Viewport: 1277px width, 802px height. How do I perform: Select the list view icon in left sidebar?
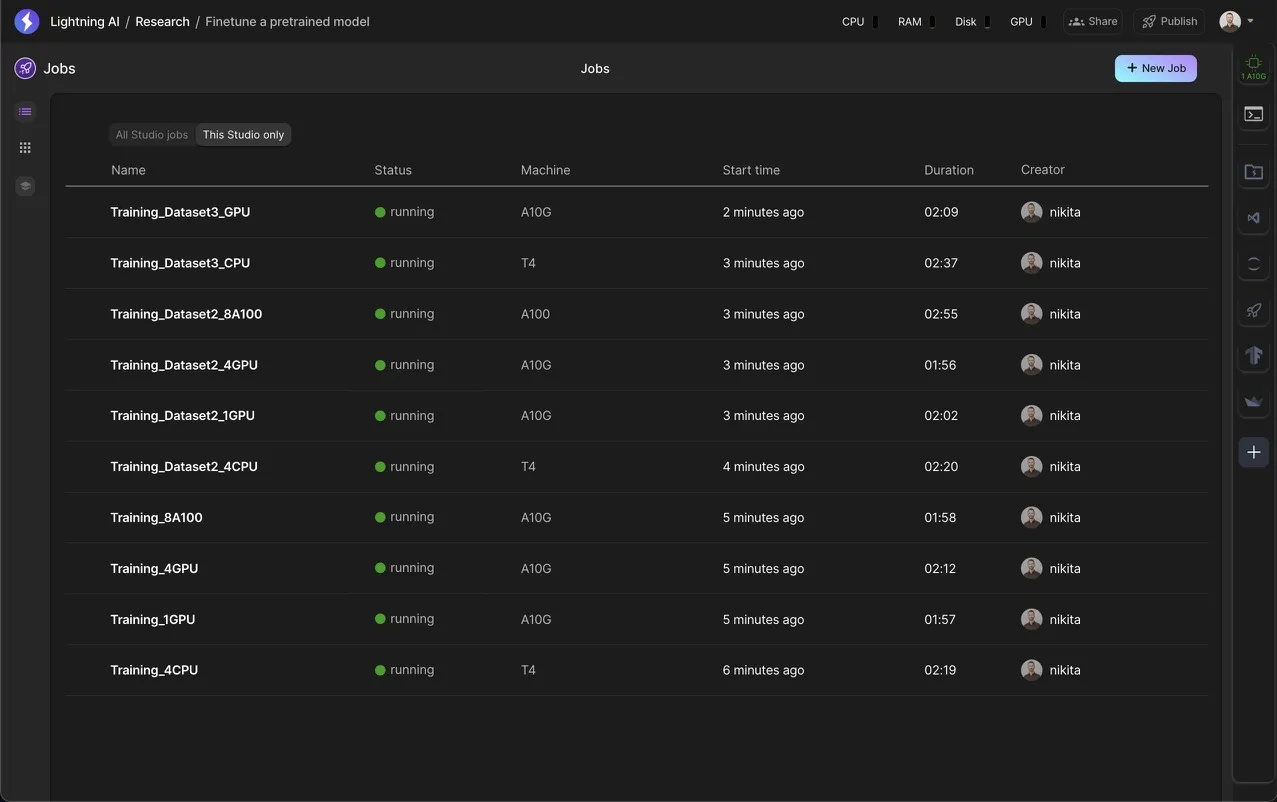(x=25, y=111)
